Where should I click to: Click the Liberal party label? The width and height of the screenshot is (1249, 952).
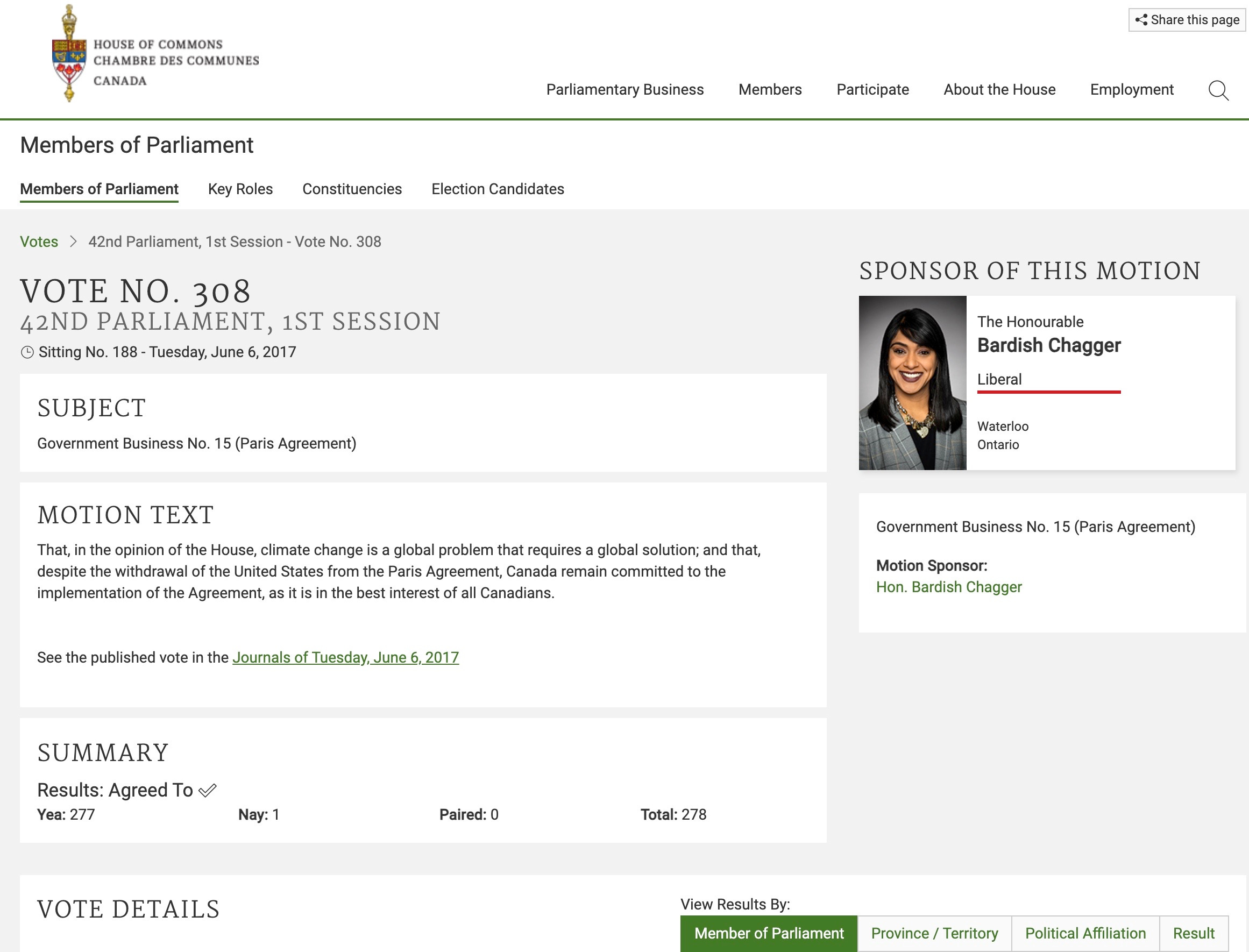click(999, 379)
